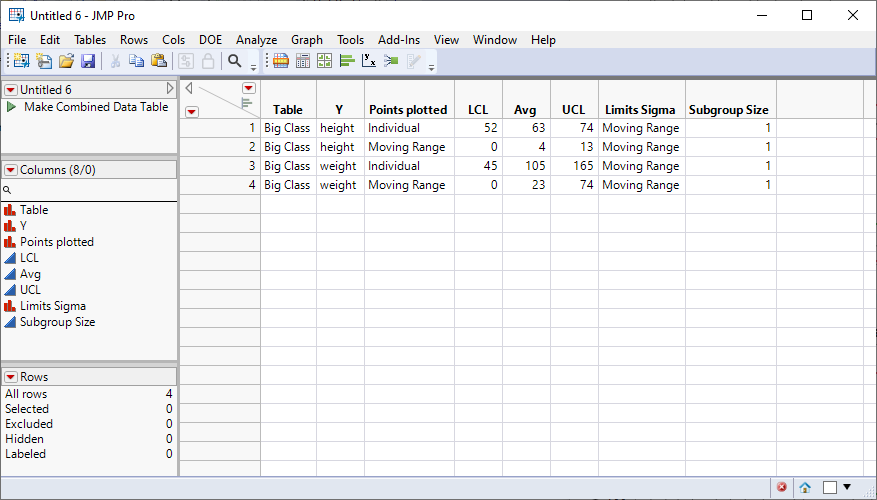Image resolution: width=877 pixels, height=500 pixels.
Task: Open the Window menu
Action: [495, 40]
